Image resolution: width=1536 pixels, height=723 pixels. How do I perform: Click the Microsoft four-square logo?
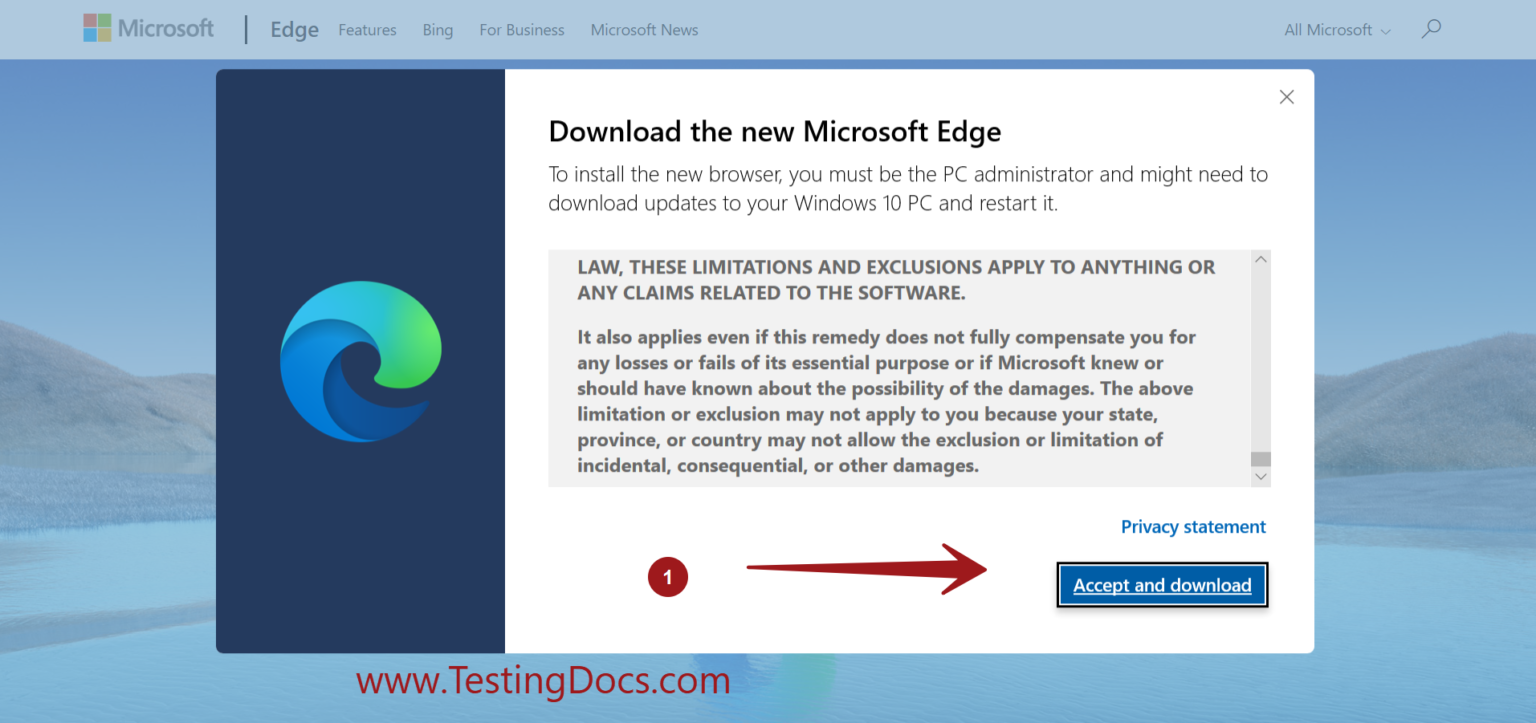pyautogui.click(x=97, y=28)
